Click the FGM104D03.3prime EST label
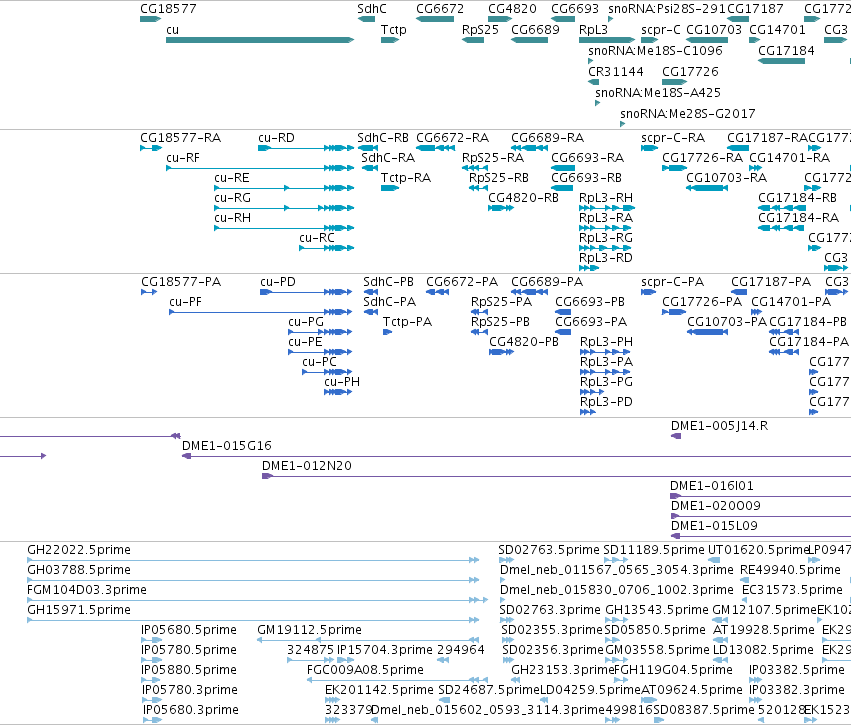Screen dimensions: 851x725 87,590
